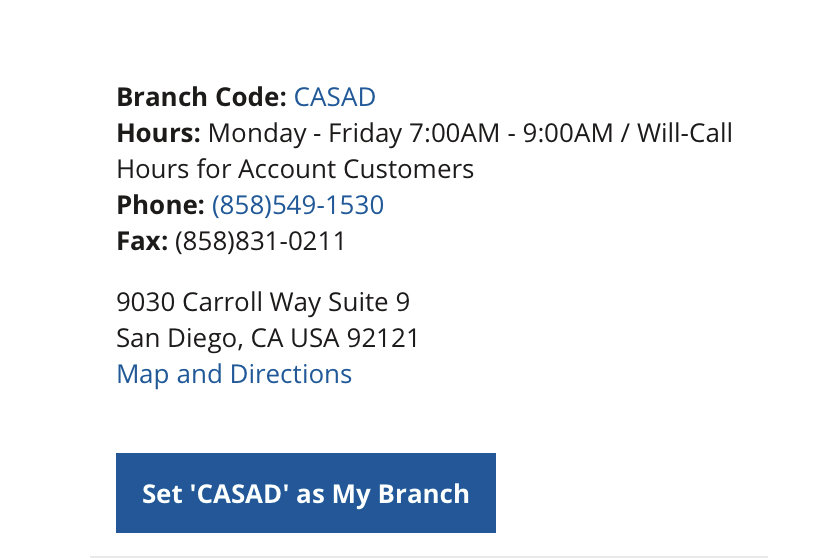Click the bold Branch Code label
828x558 pixels.
[202, 97]
